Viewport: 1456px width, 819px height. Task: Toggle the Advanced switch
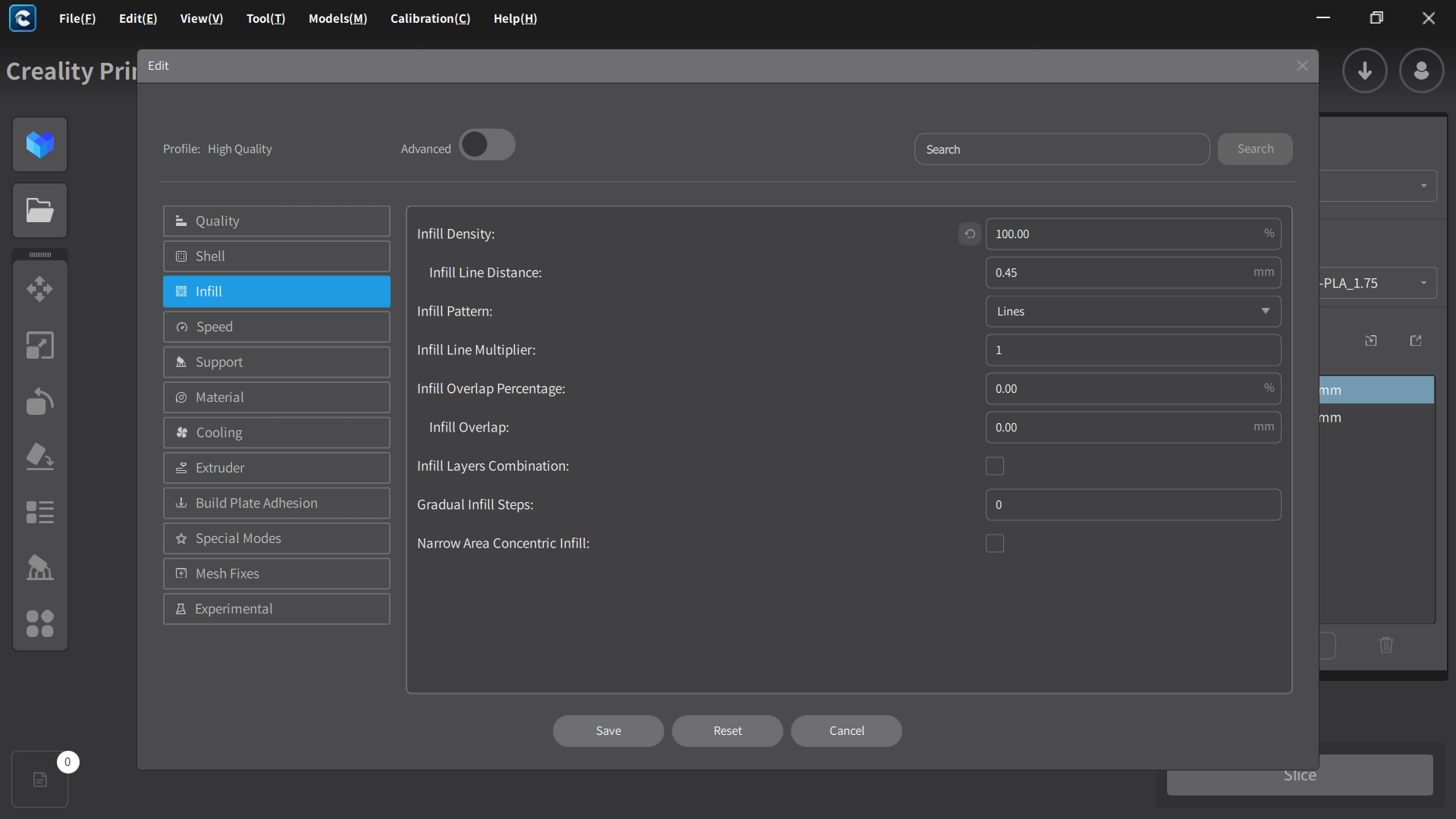coord(488,145)
